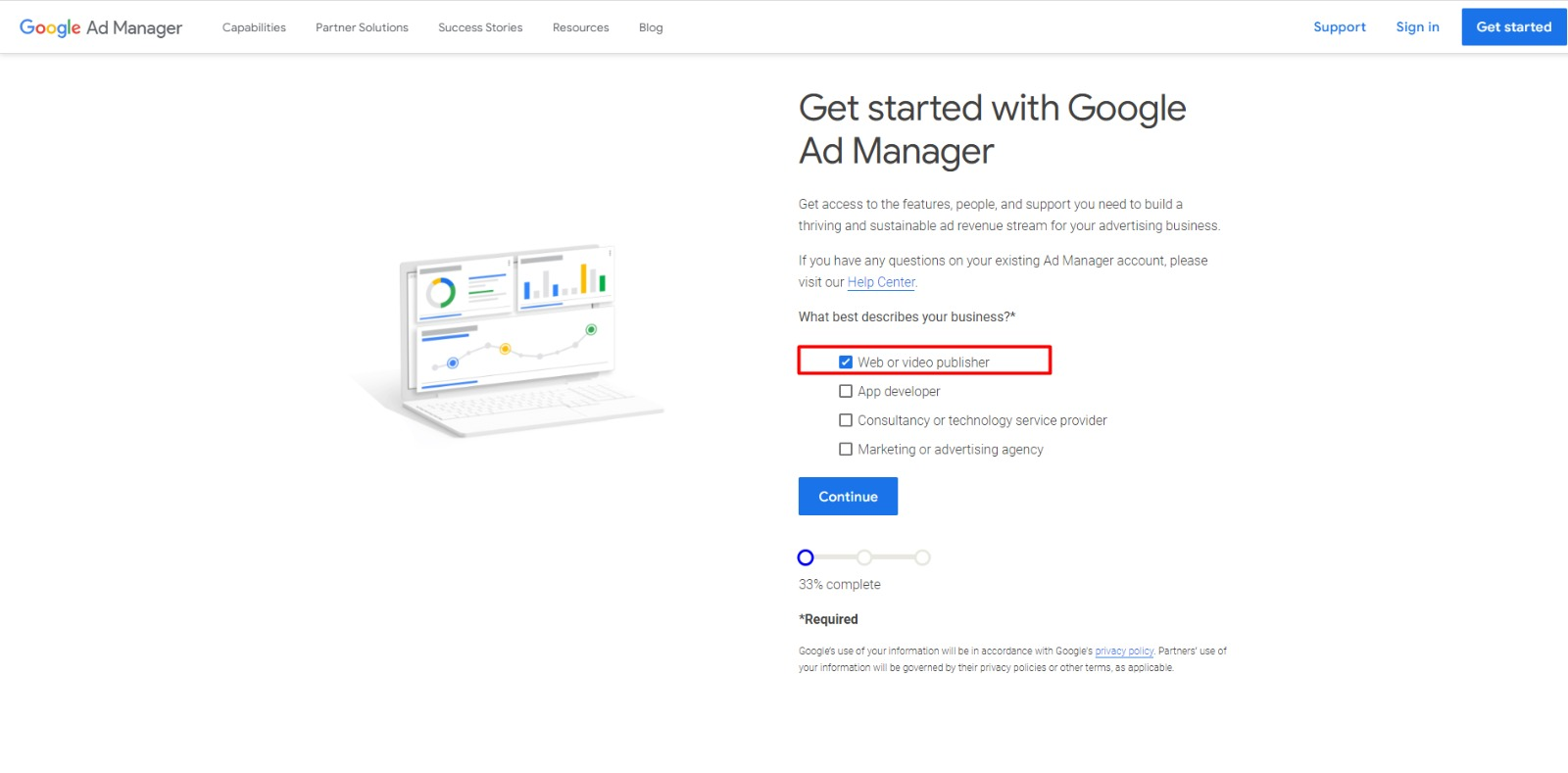Click the last progress stepper circle
The width and height of the screenshot is (1568, 773).
tap(921, 557)
